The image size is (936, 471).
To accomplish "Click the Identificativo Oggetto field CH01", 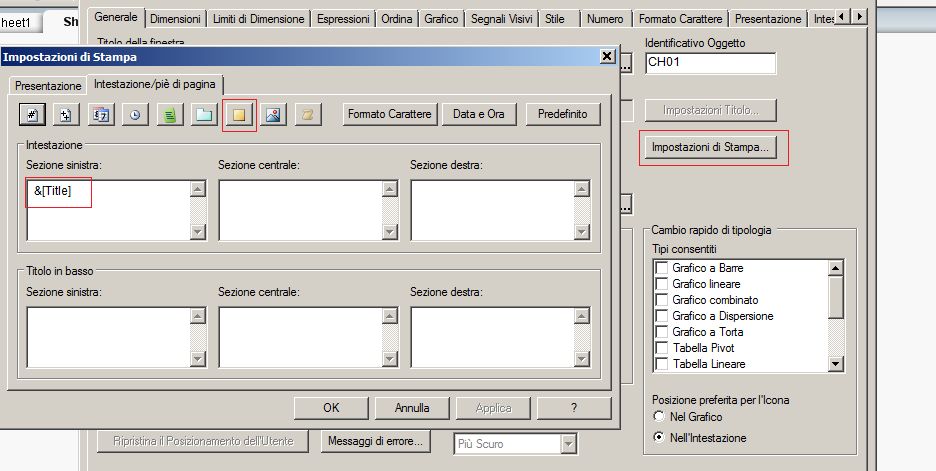I will pos(710,64).
